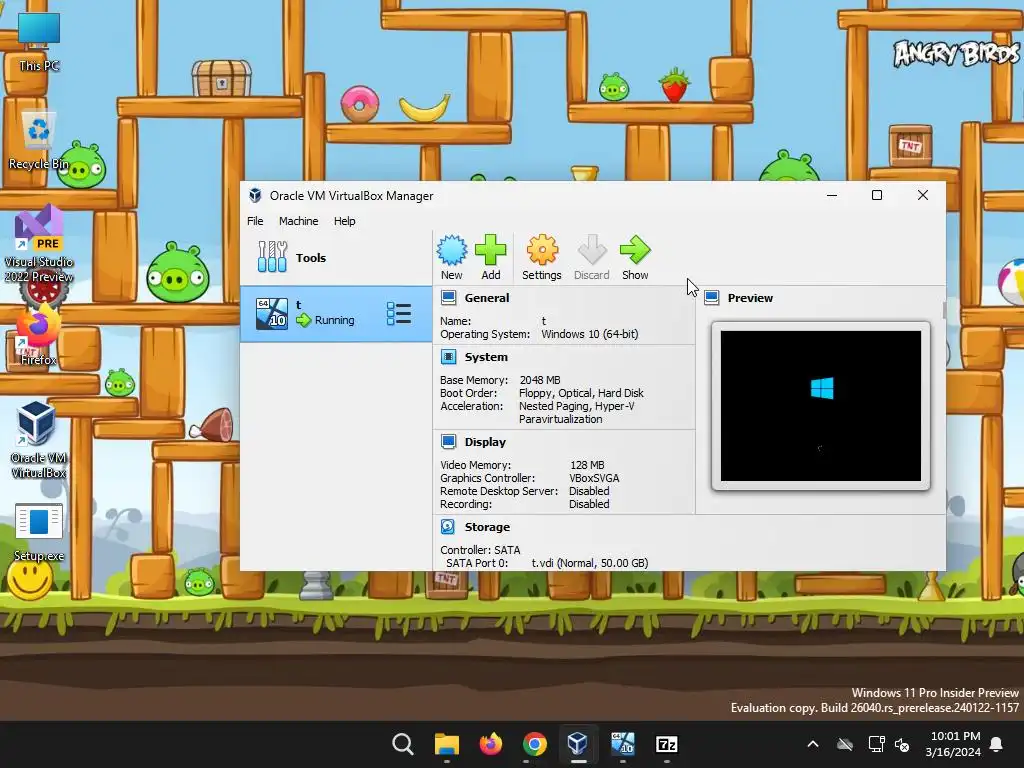Select the Tools entry in sidebar

click(x=336, y=257)
